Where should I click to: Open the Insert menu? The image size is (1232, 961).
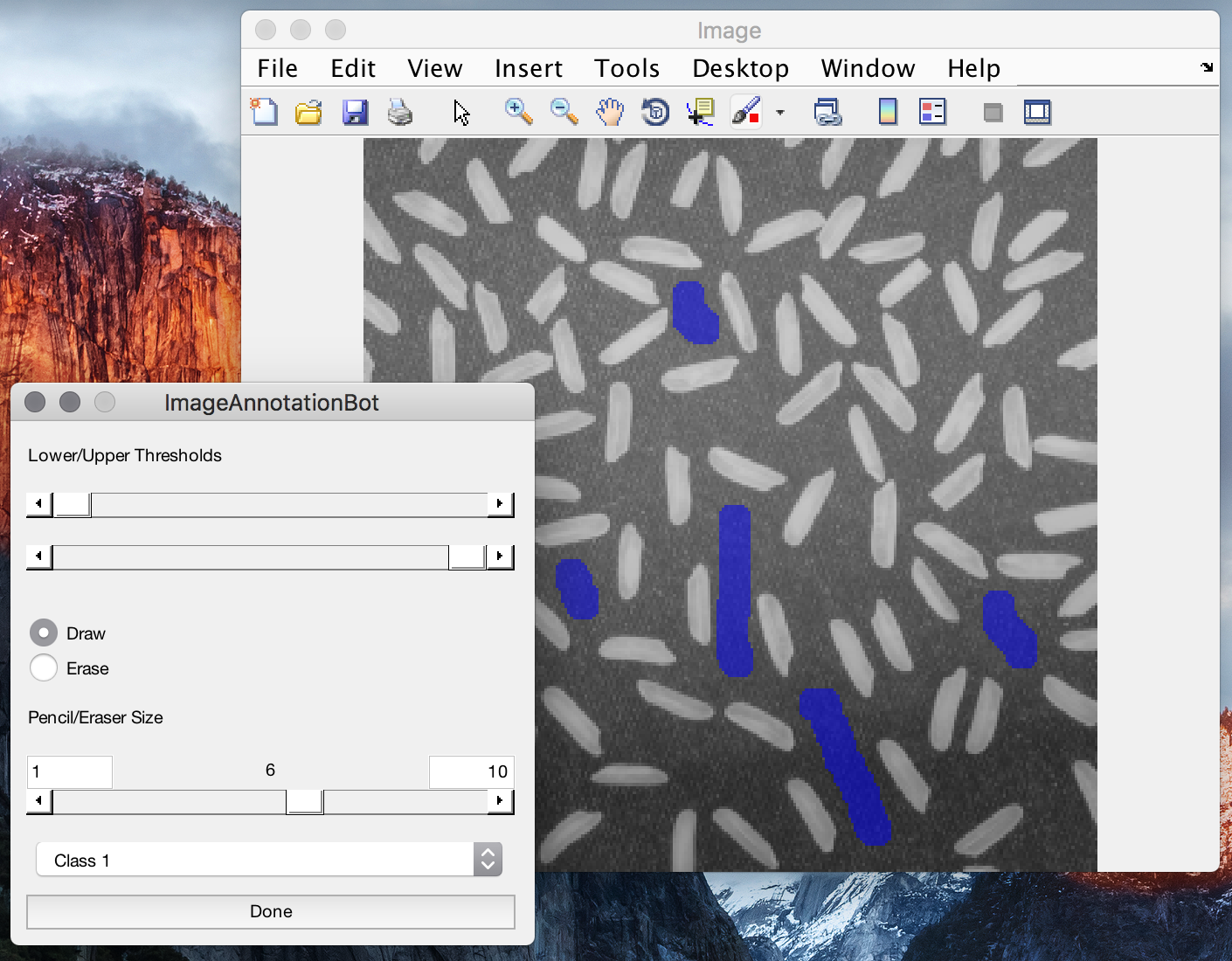529,68
